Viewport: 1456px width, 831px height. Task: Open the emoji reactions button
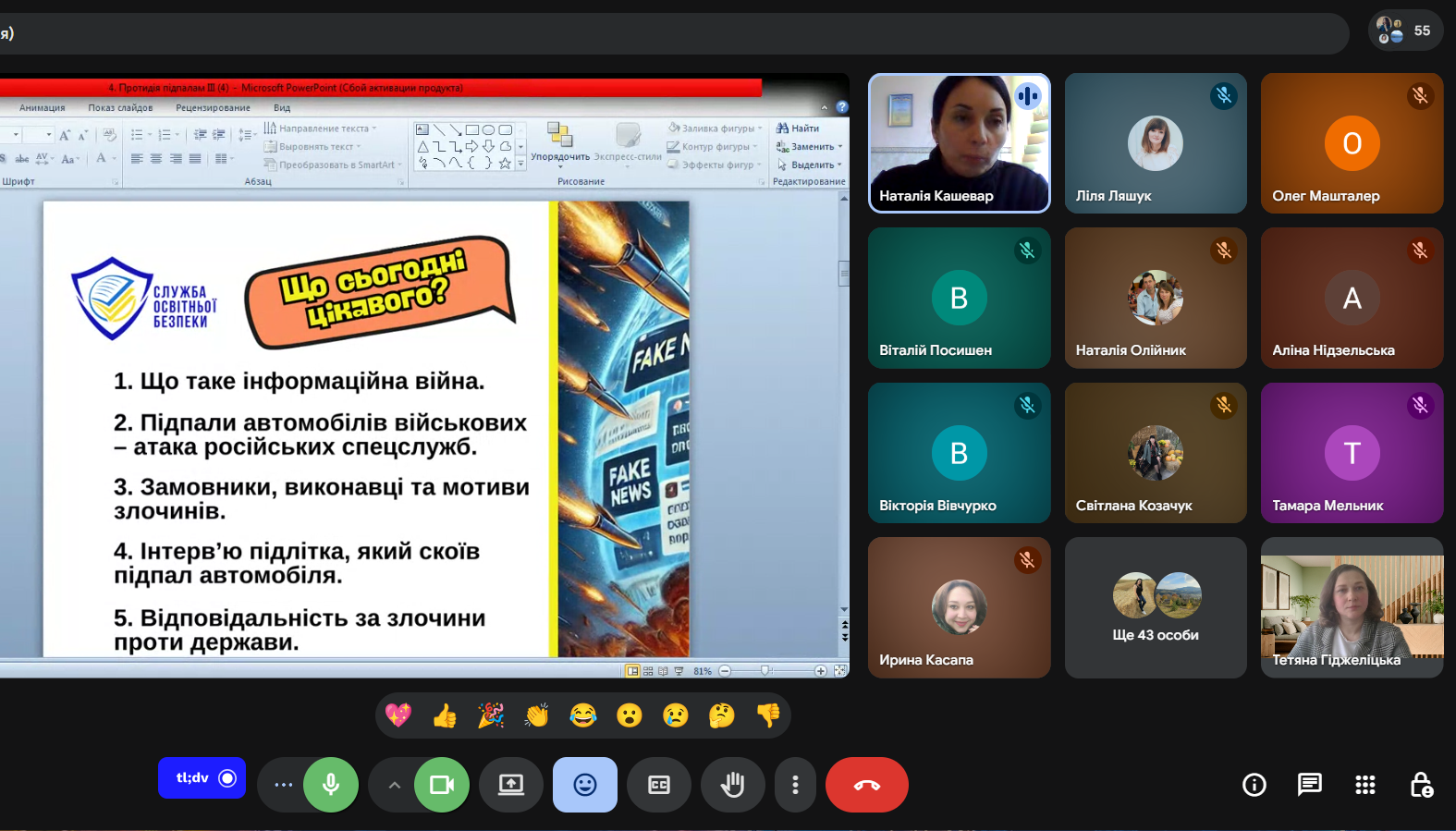tap(584, 785)
